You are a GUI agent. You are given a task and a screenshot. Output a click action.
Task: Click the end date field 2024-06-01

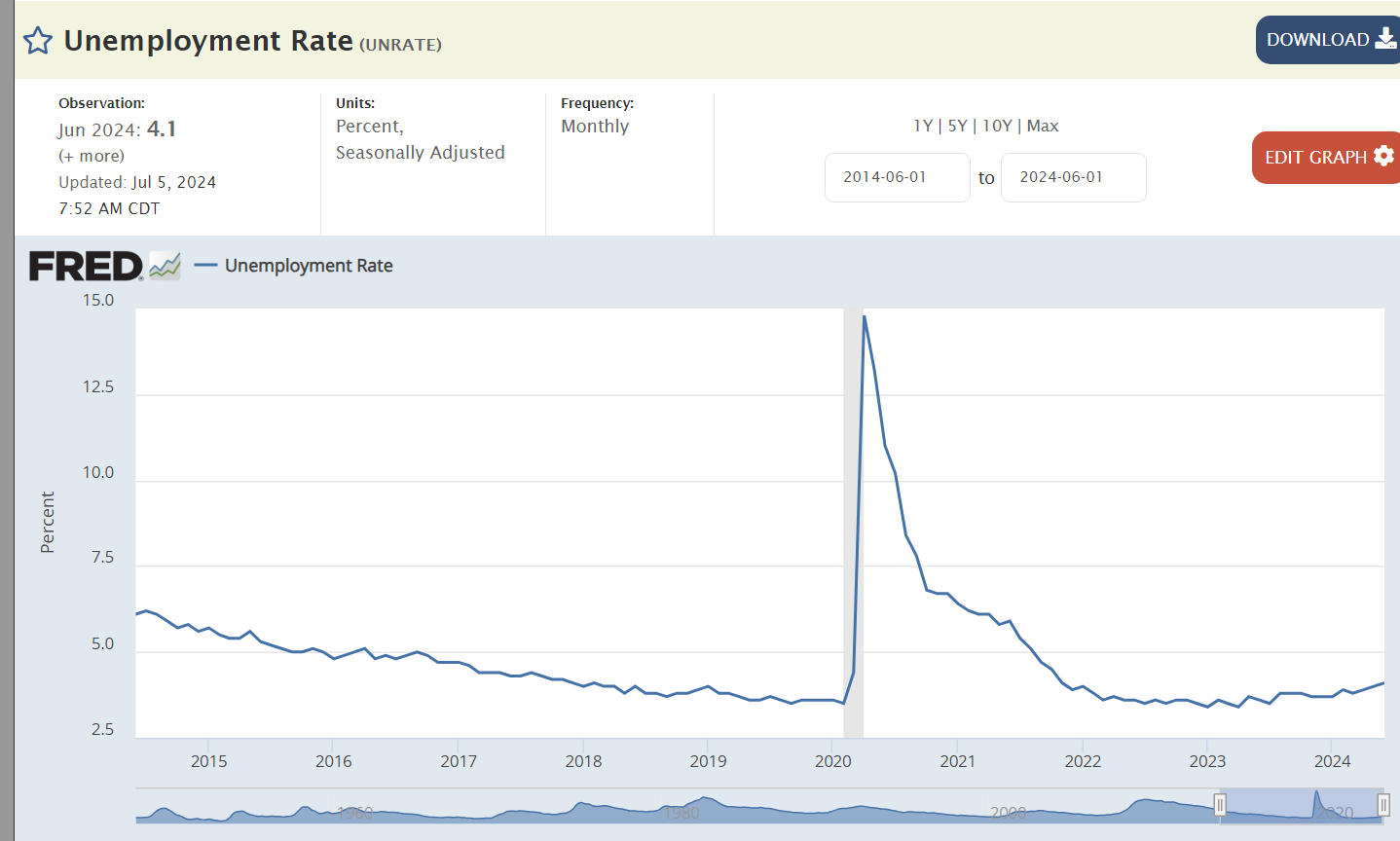click(x=1073, y=177)
